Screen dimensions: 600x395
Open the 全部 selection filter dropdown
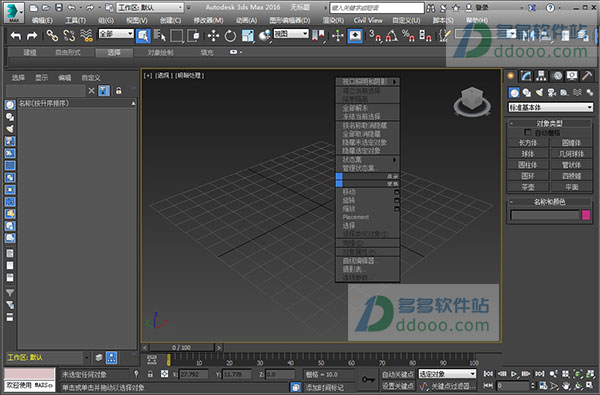click(x=116, y=34)
